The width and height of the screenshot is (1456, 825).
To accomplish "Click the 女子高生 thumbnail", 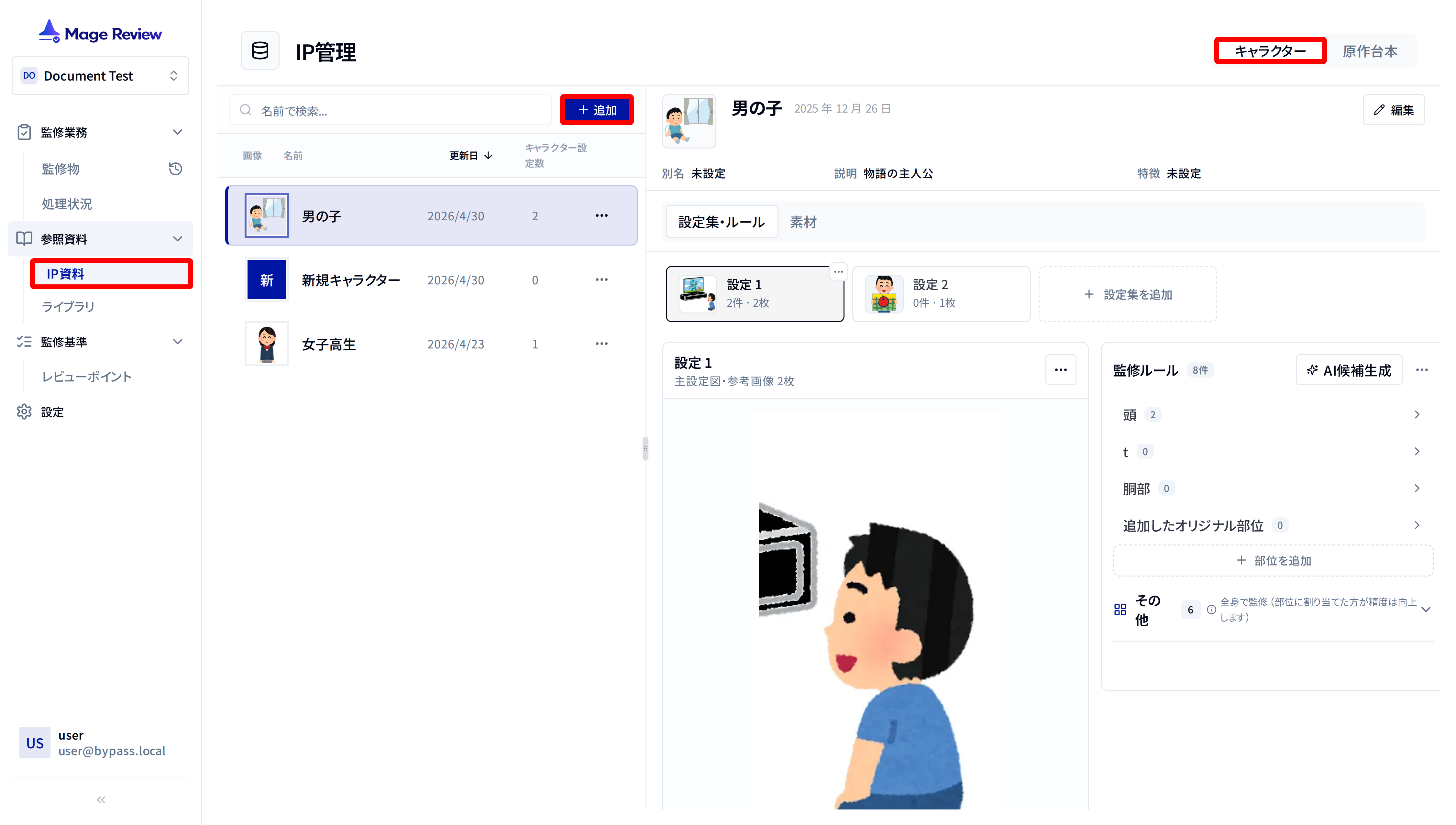I will (267, 344).
